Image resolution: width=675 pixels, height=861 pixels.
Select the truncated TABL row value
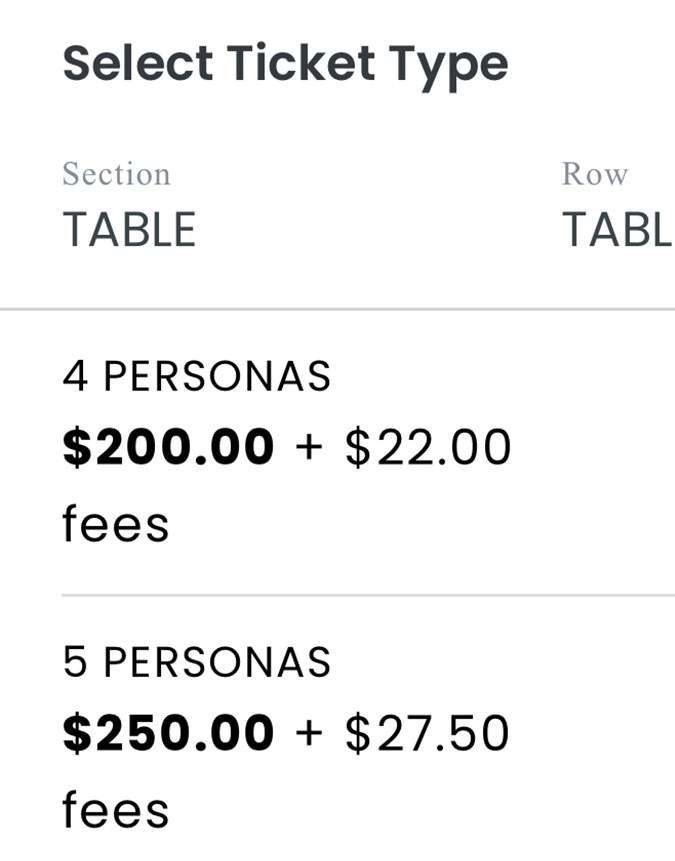(616, 230)
